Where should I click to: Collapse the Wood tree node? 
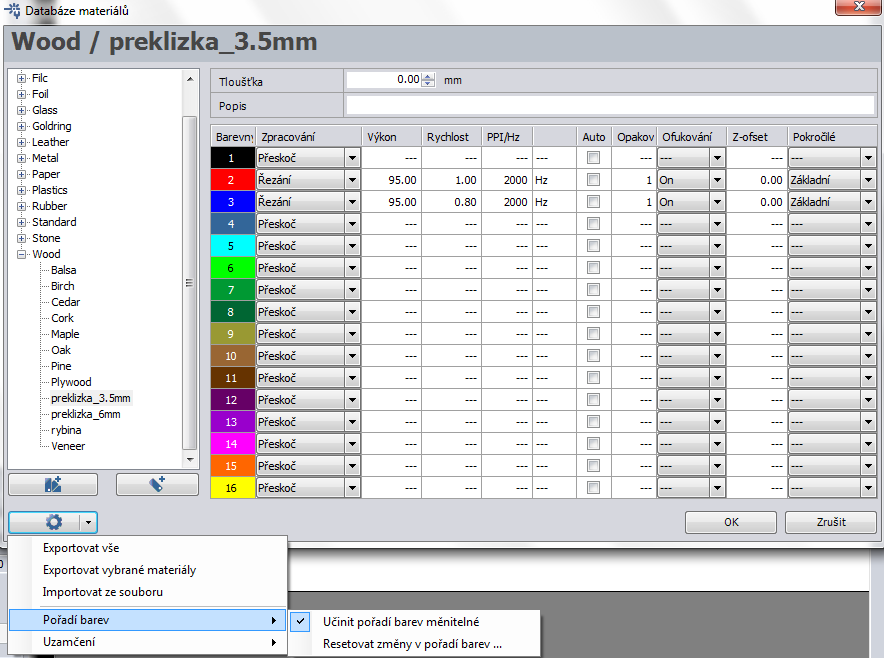tap(22, 254)
